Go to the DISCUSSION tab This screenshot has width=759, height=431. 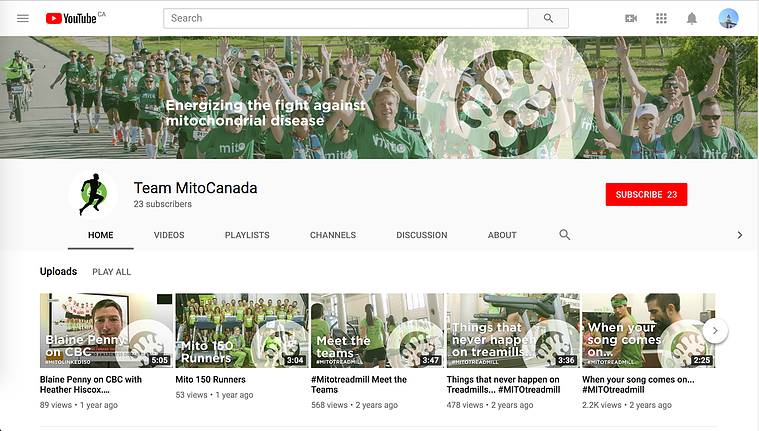click(x=422, y=235)
